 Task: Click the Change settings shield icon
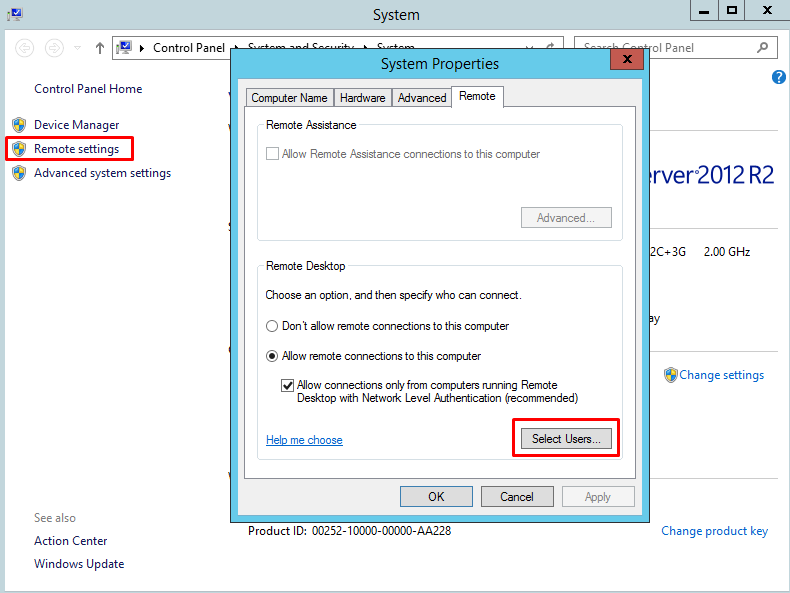point(671,375)
